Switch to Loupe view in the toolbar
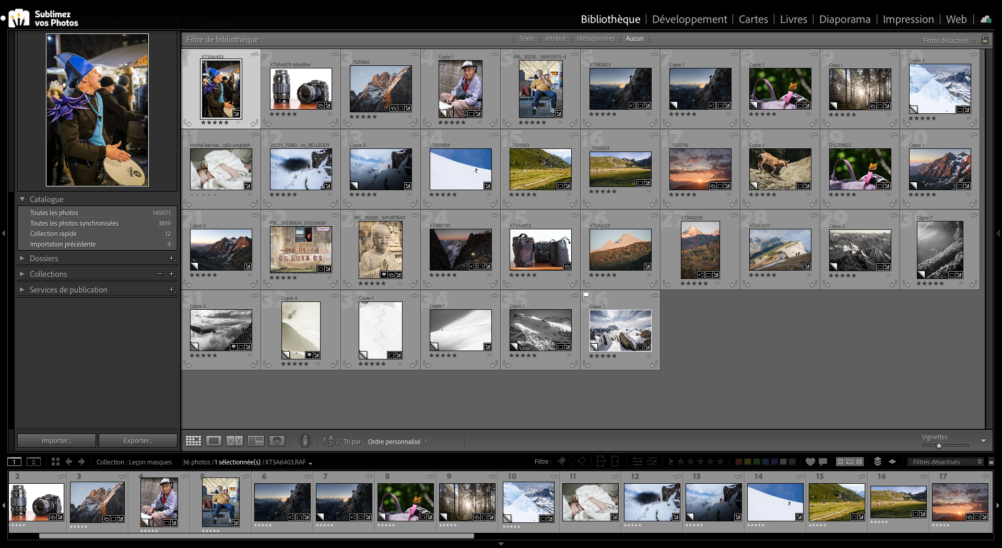This screenshot has height=548, width=1002. 214,441
